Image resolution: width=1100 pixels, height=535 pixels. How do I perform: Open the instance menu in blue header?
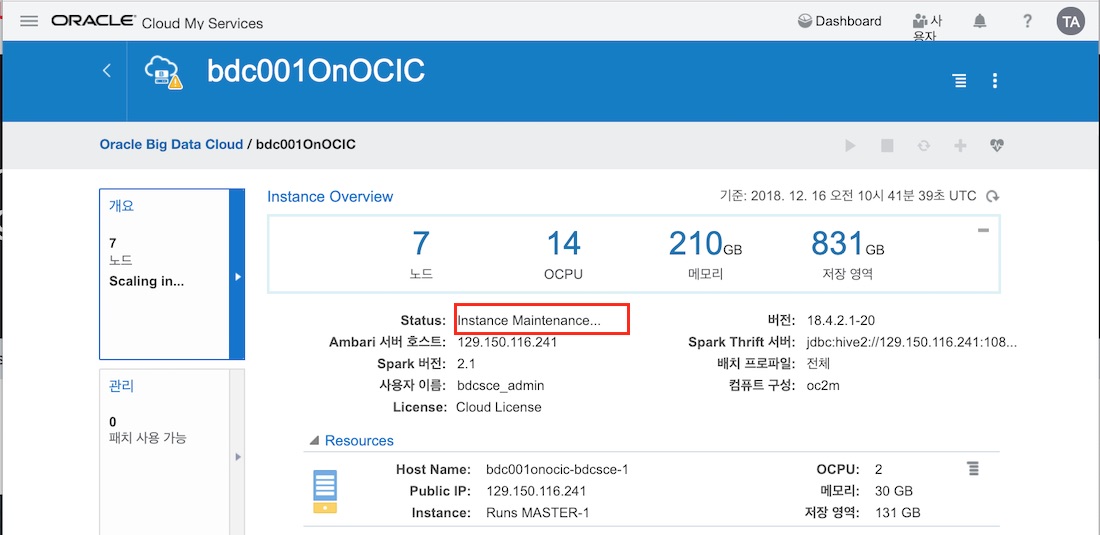(959, 81)
